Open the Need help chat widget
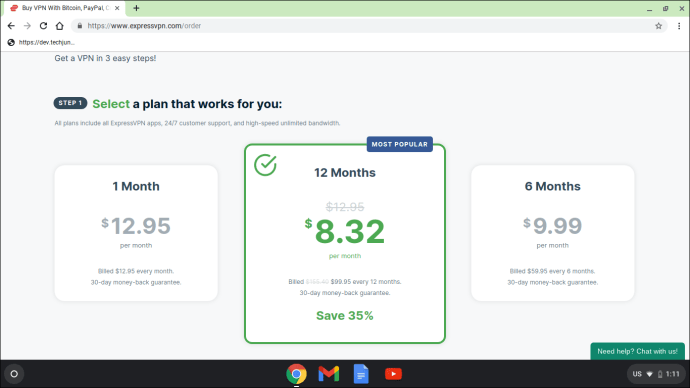Viewport: 690px width, 388px height. [637, 351]
